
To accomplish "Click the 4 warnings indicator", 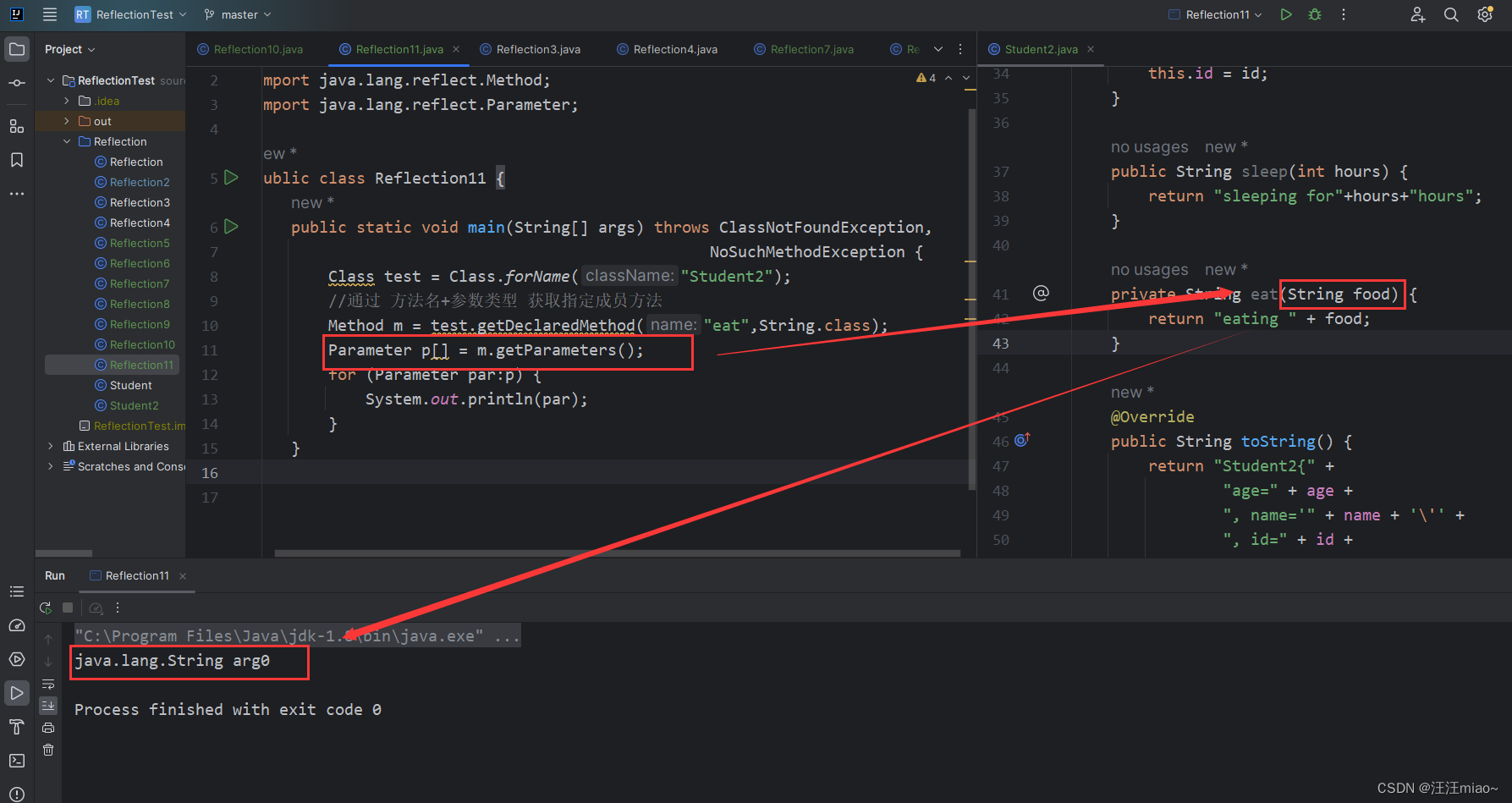I will pyautogui.click(x=926, y=78).
